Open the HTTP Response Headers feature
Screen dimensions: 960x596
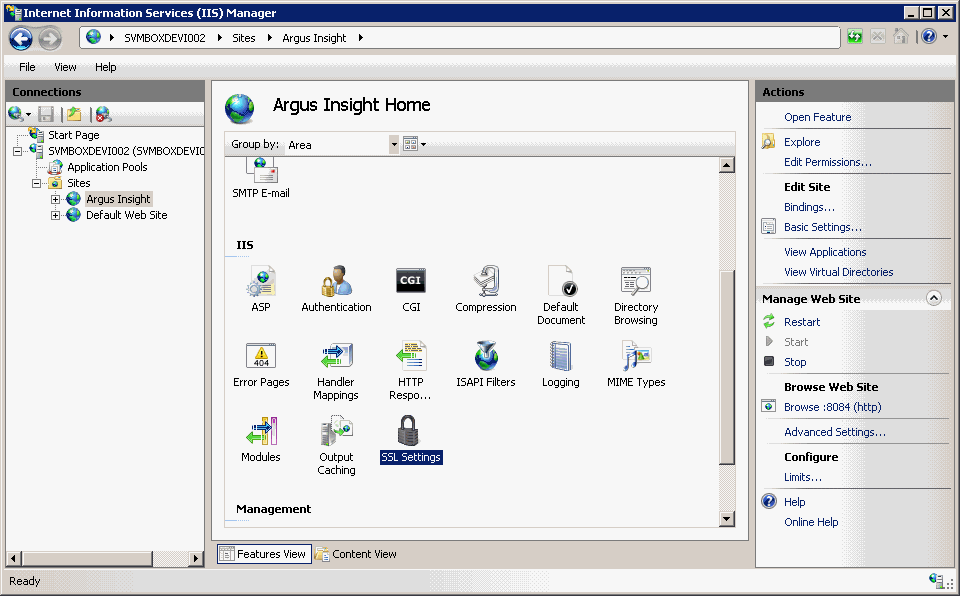[x=410, y=371]
